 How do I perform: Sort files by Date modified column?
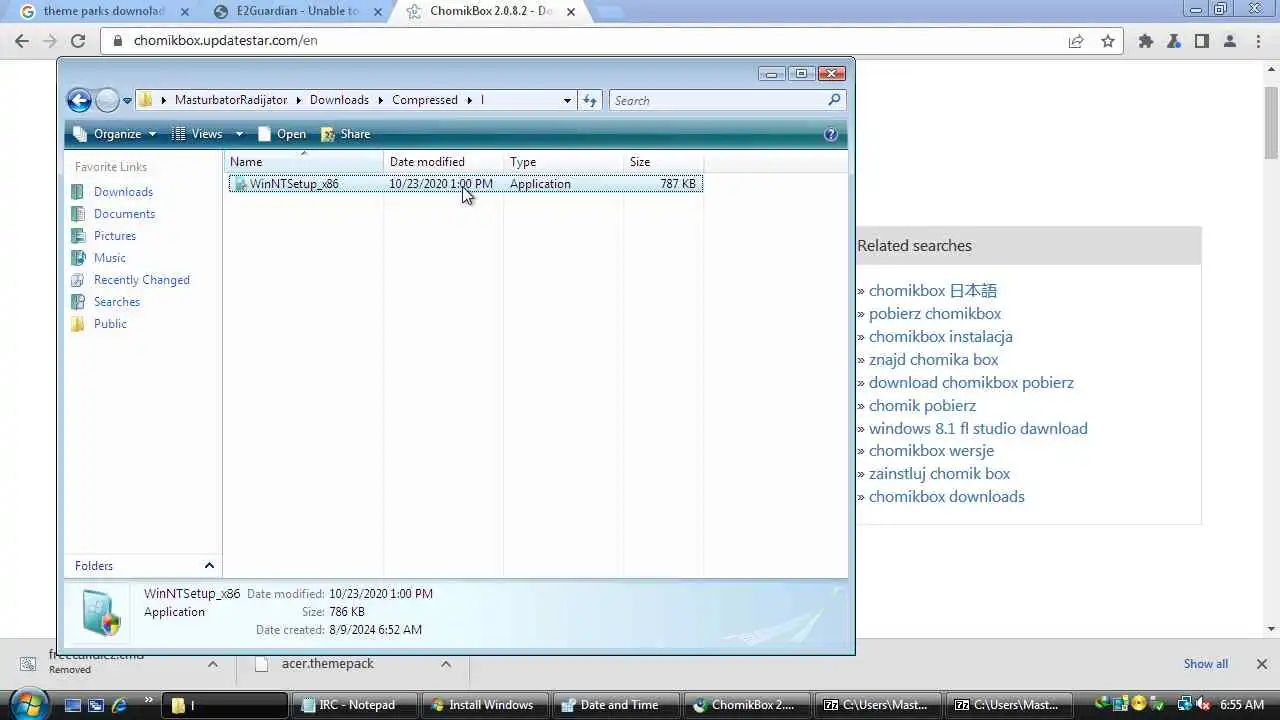pyautogui.click(x=443, y=162)
